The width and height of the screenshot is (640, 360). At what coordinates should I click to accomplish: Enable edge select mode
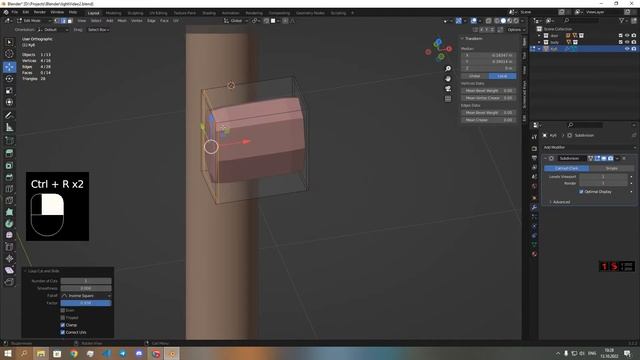pos(64,20)
